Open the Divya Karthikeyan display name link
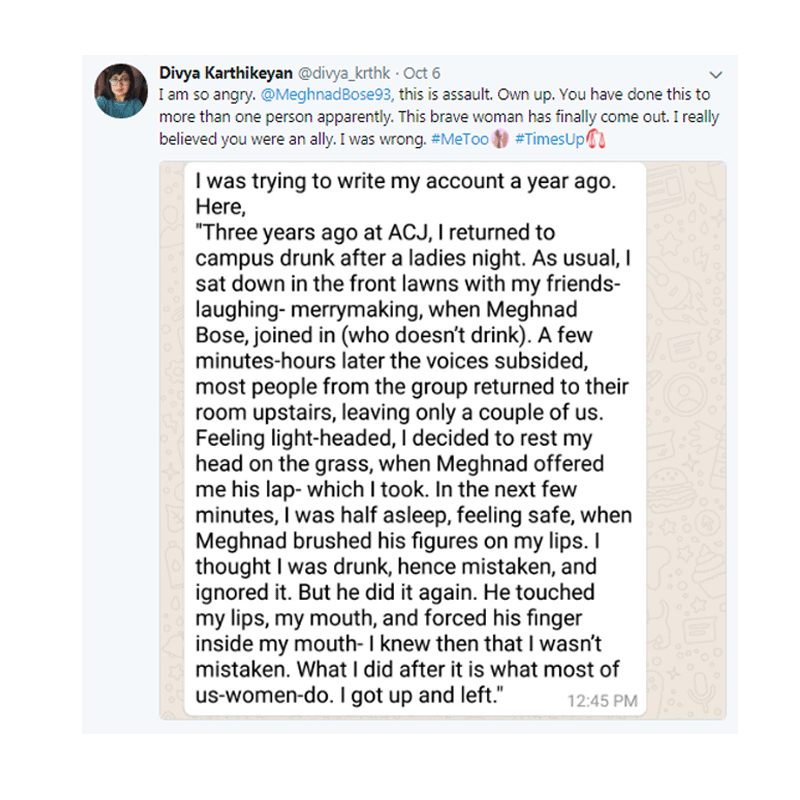This screenshot has height=800, width=800. (226, 73)
